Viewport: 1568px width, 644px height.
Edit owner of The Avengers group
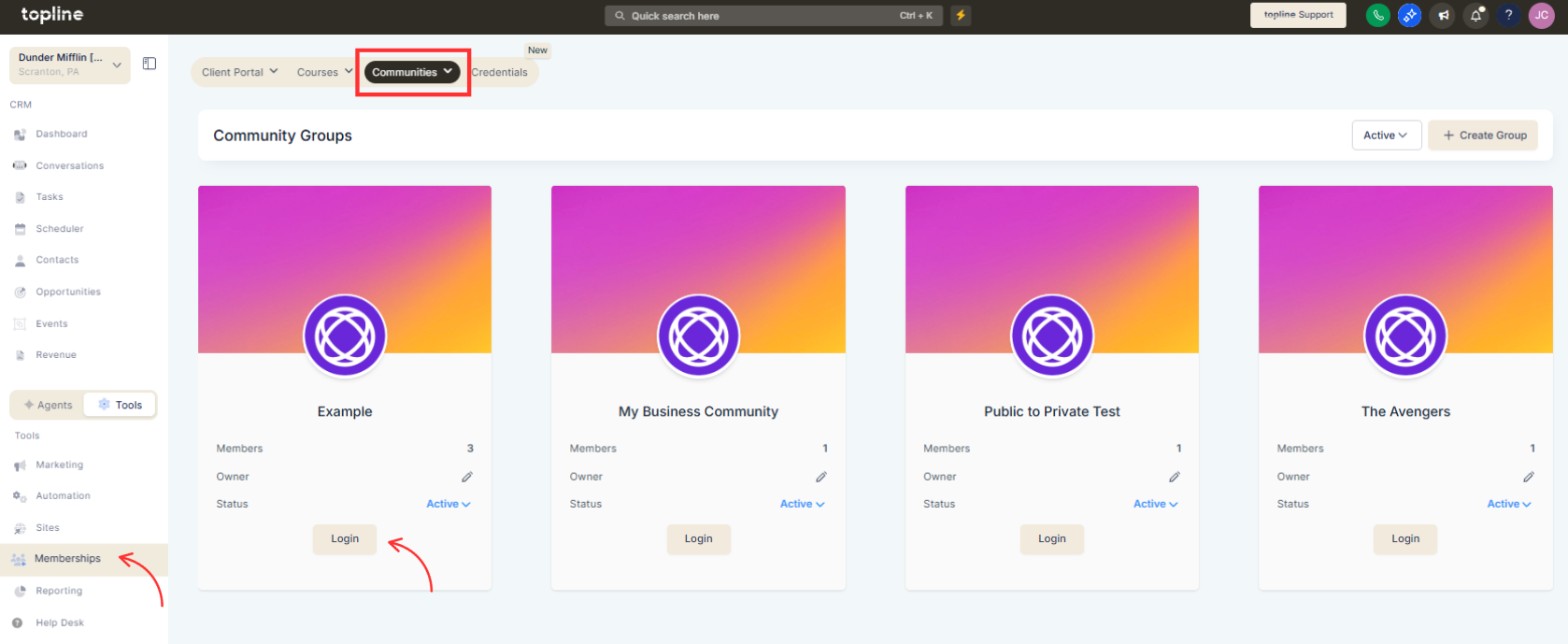click(x=1529, y=477)
